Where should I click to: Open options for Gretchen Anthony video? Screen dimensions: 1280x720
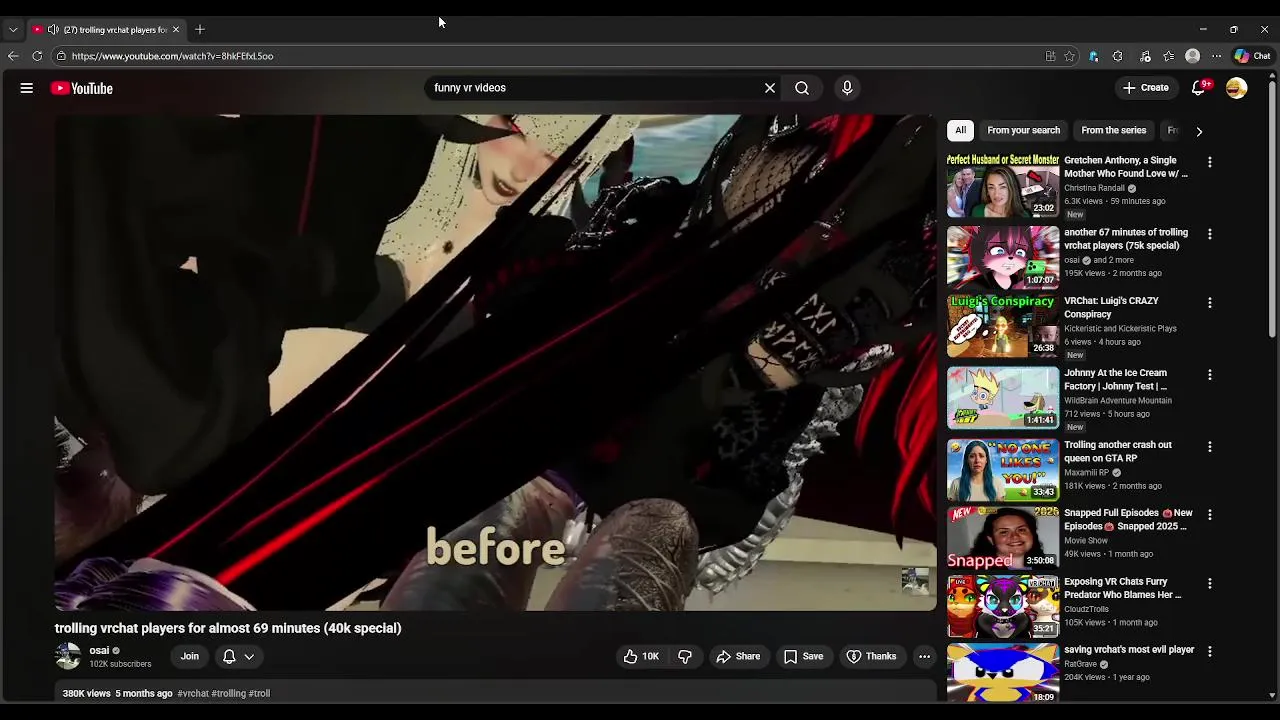[1210, 162]
